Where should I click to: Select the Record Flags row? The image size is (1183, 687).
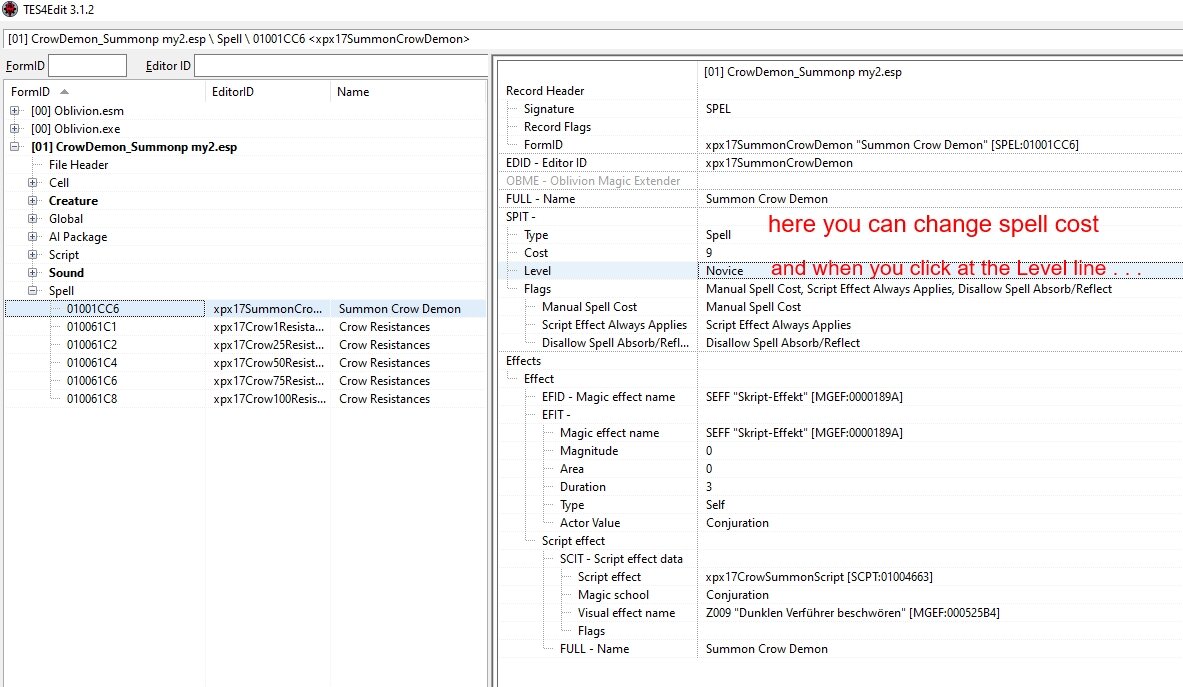tap(841, 127)
